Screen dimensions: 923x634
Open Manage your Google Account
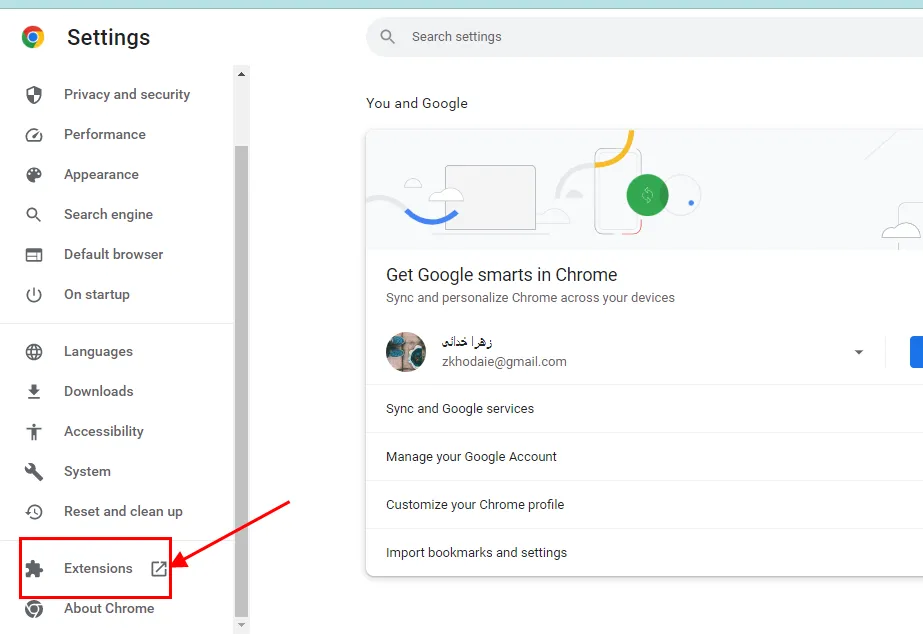645,457
